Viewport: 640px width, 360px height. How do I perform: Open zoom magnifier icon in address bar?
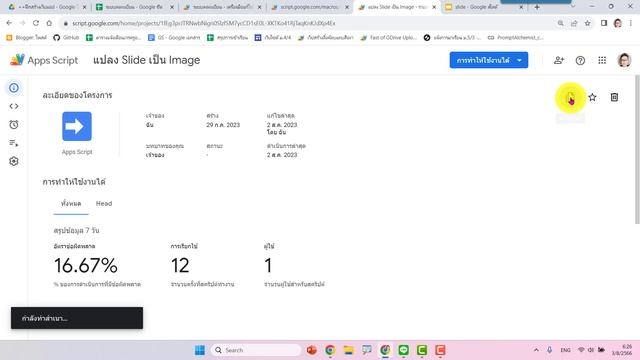pyautogui.click(x=560, y=23)
